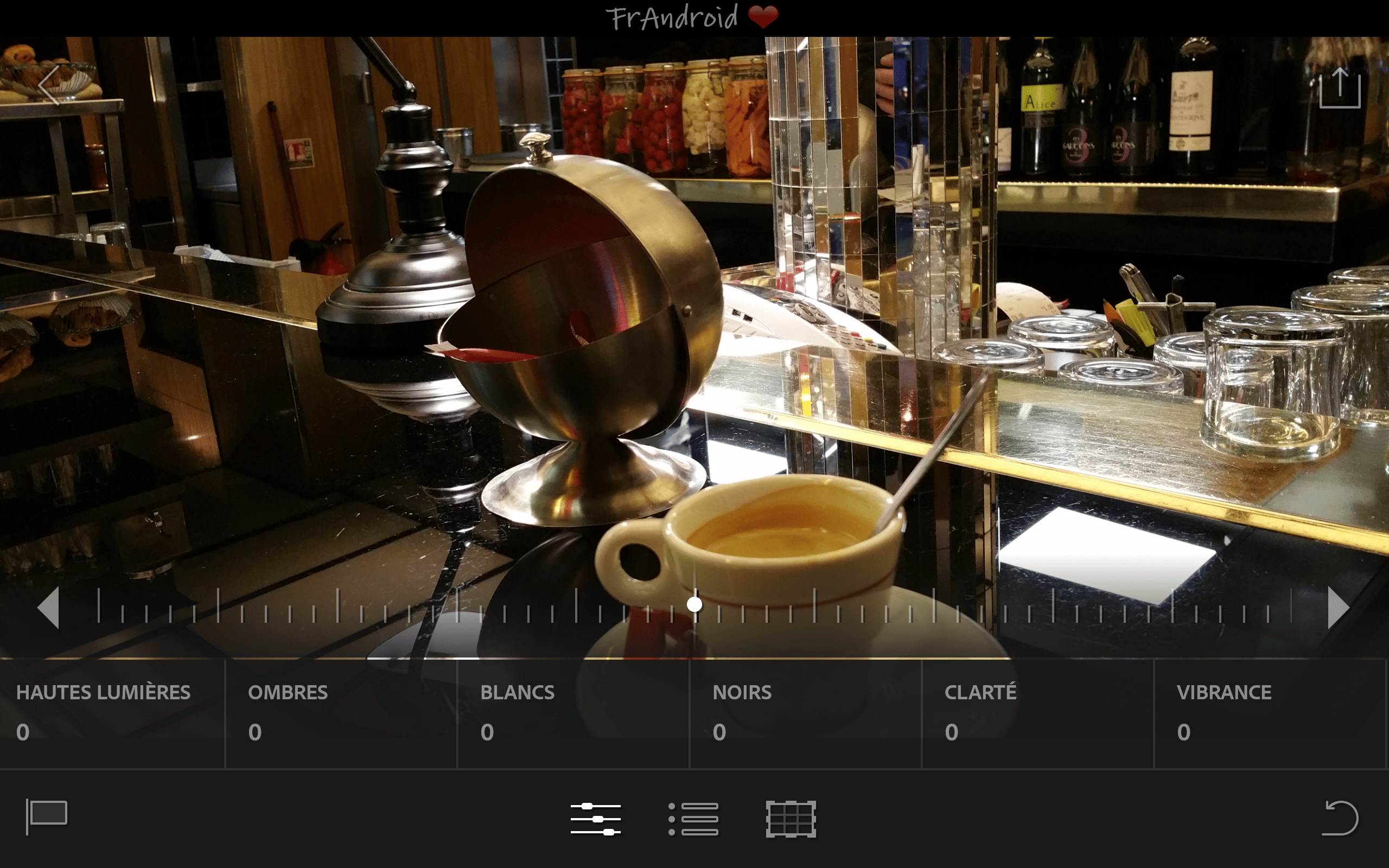Decrease value with left triangle arrow

point(48,608)
